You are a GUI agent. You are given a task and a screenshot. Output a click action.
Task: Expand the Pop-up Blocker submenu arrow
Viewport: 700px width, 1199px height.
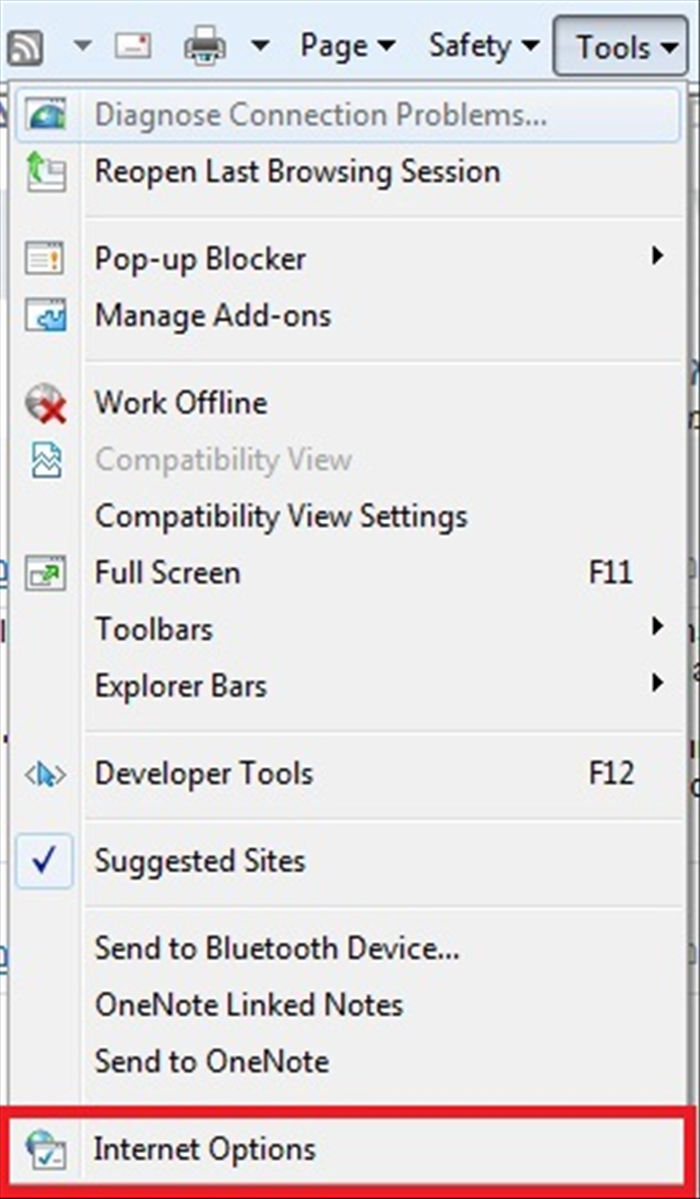click(x=657, y=256)
